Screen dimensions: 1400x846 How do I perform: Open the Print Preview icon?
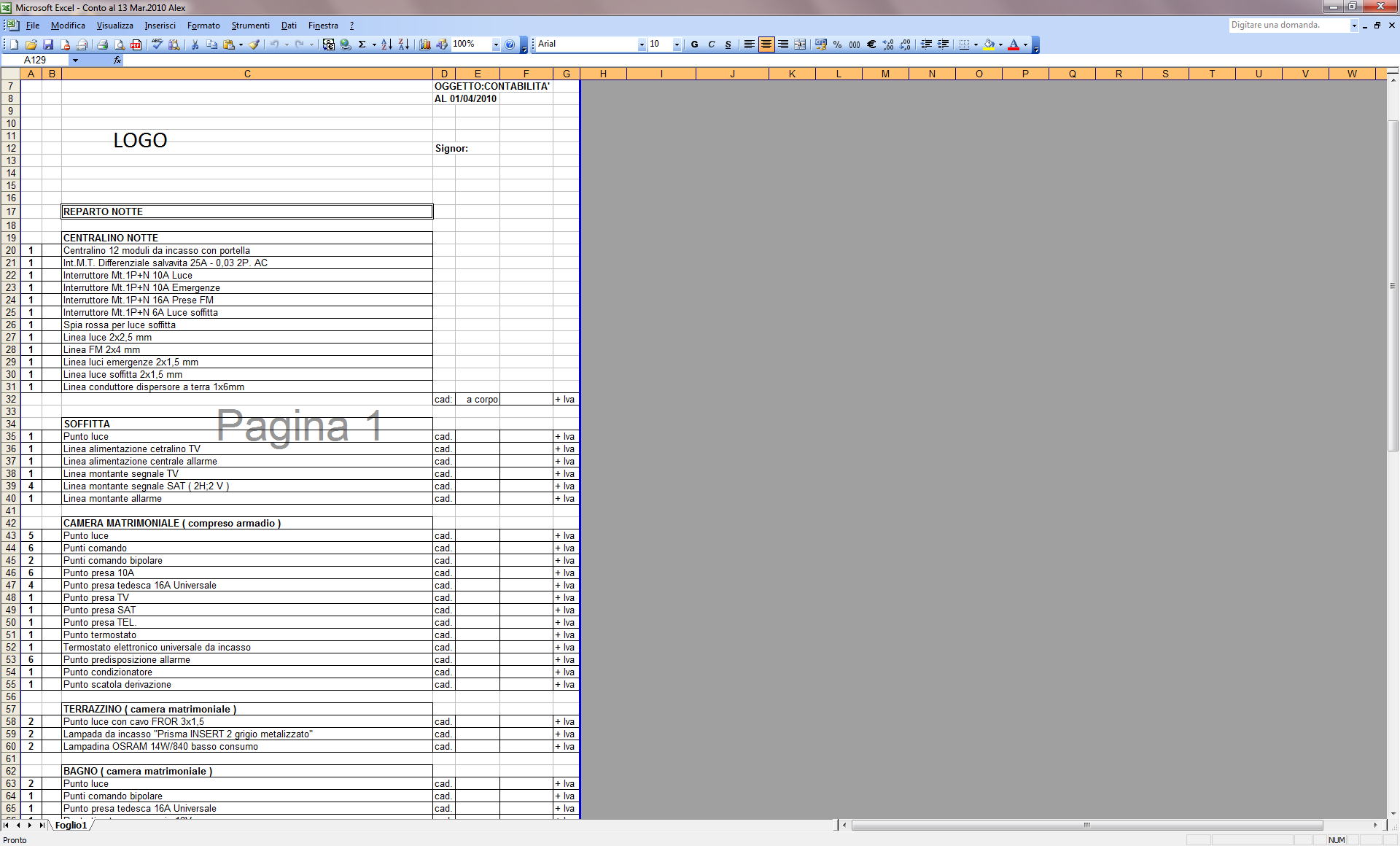coord(120,44)
